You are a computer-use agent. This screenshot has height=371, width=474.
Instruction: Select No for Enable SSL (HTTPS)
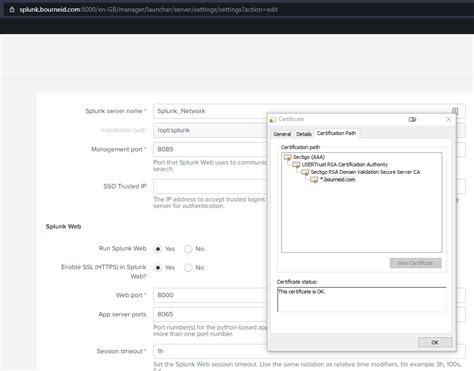(188, 268)
